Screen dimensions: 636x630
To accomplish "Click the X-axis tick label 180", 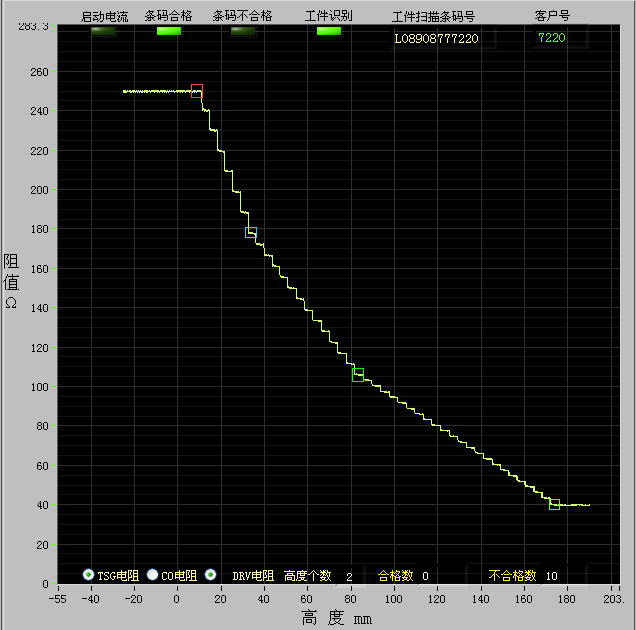I will click(x=567, y=599).
